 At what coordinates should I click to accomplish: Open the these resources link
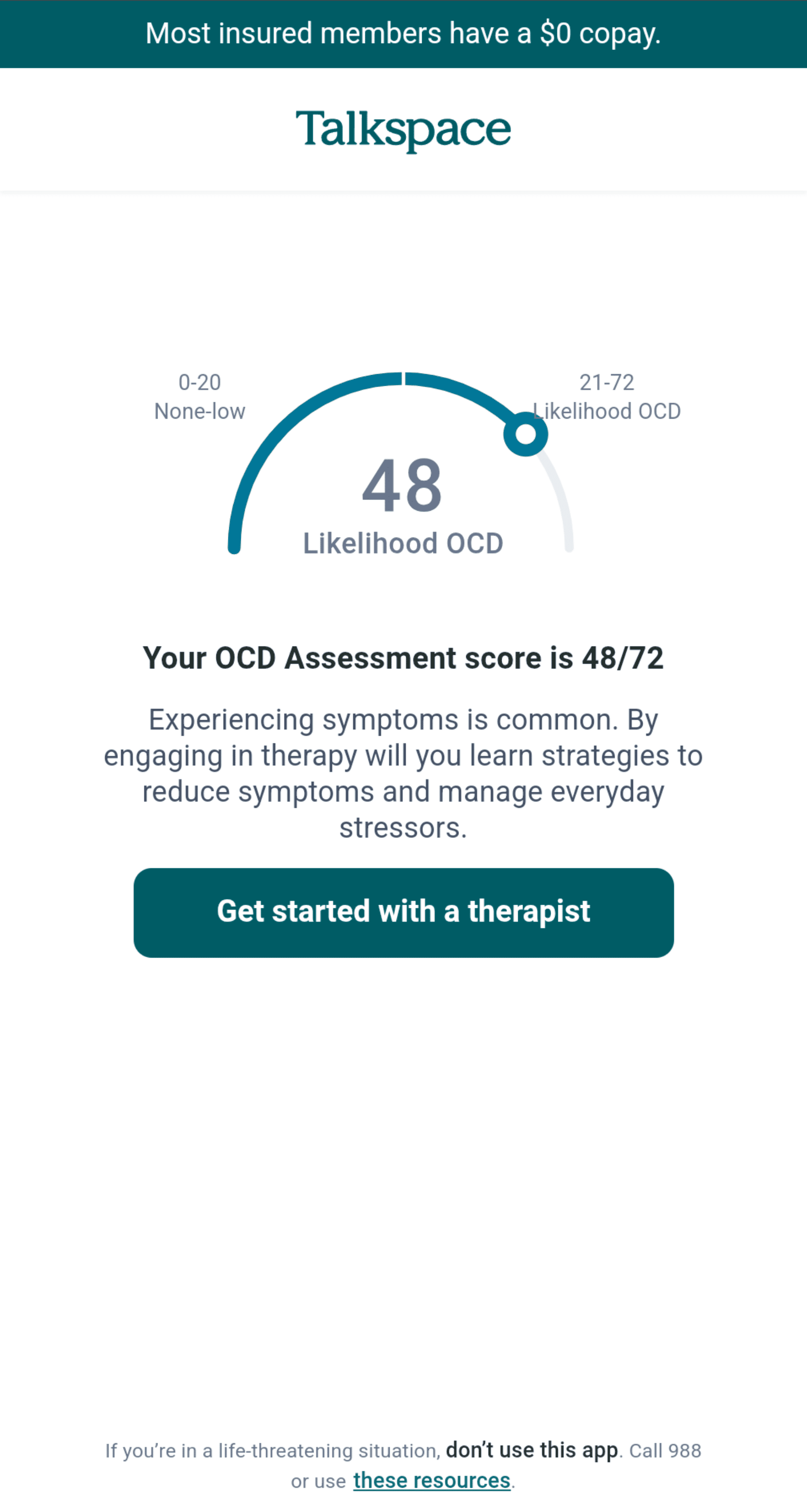click(x=431, y=1480)
